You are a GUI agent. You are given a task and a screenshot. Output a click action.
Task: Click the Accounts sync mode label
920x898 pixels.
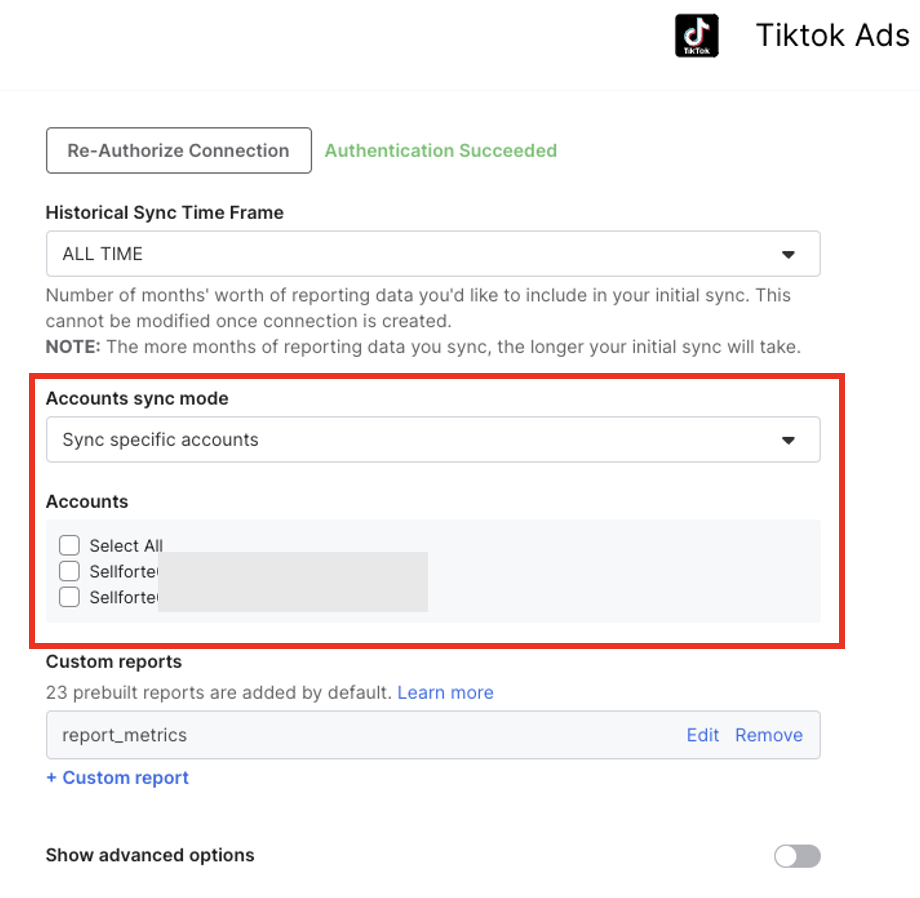tap(137, 399)
